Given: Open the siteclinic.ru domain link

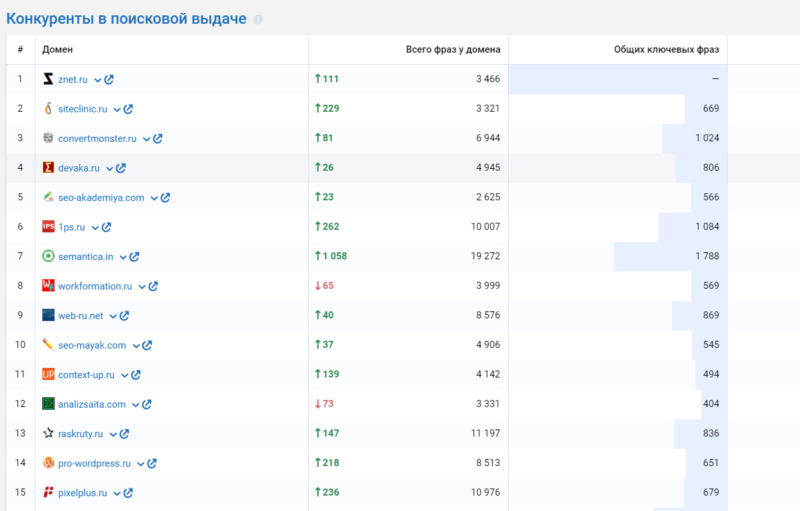Looking at the screenshot, I should coord(83,109).
